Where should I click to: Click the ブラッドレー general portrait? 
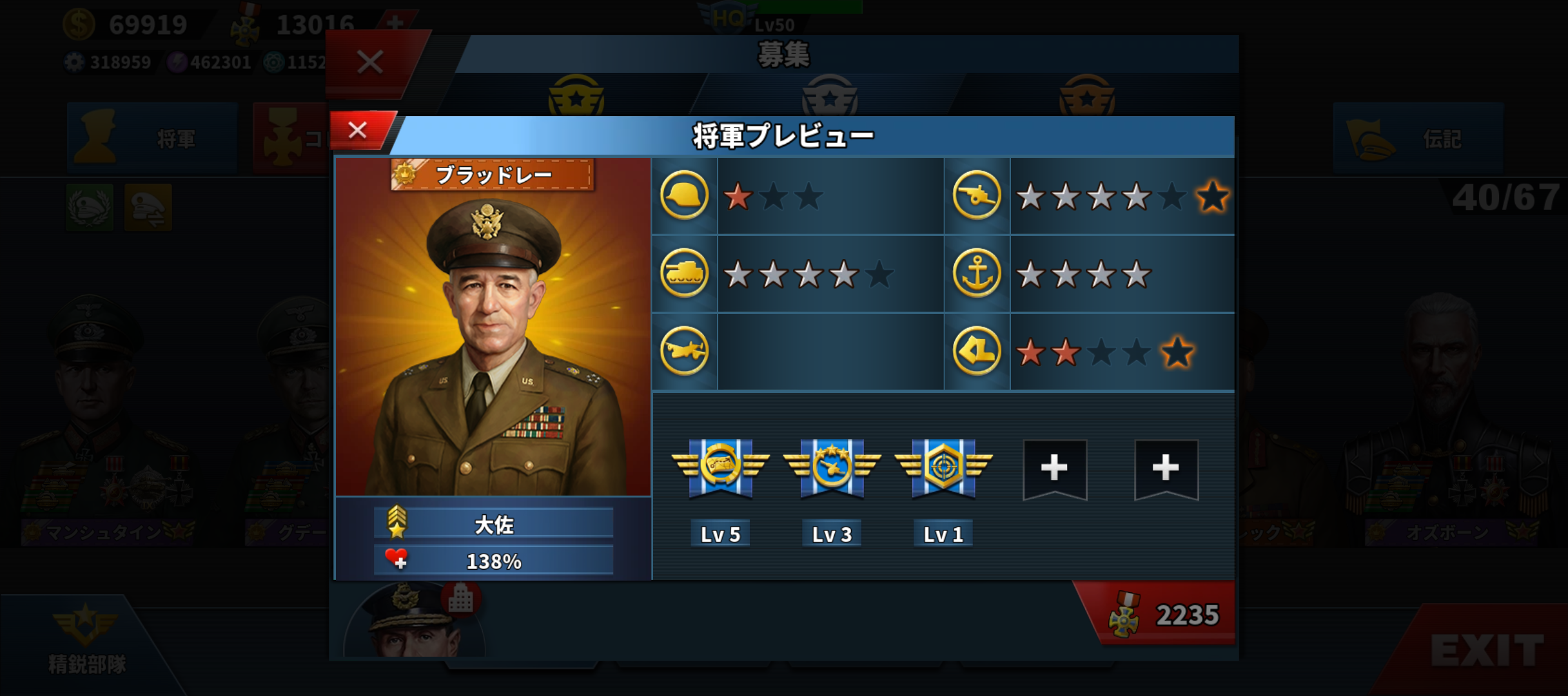pos(493,327)
